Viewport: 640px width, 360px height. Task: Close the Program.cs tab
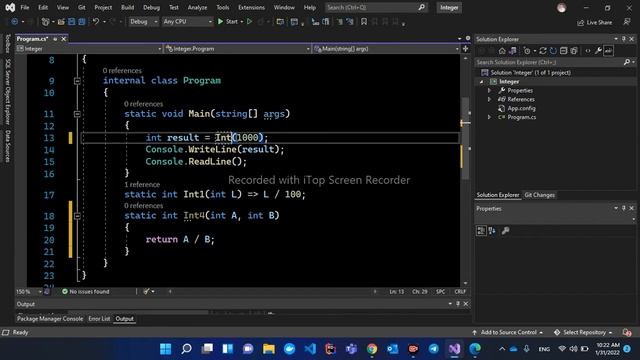tap(64, 39)
